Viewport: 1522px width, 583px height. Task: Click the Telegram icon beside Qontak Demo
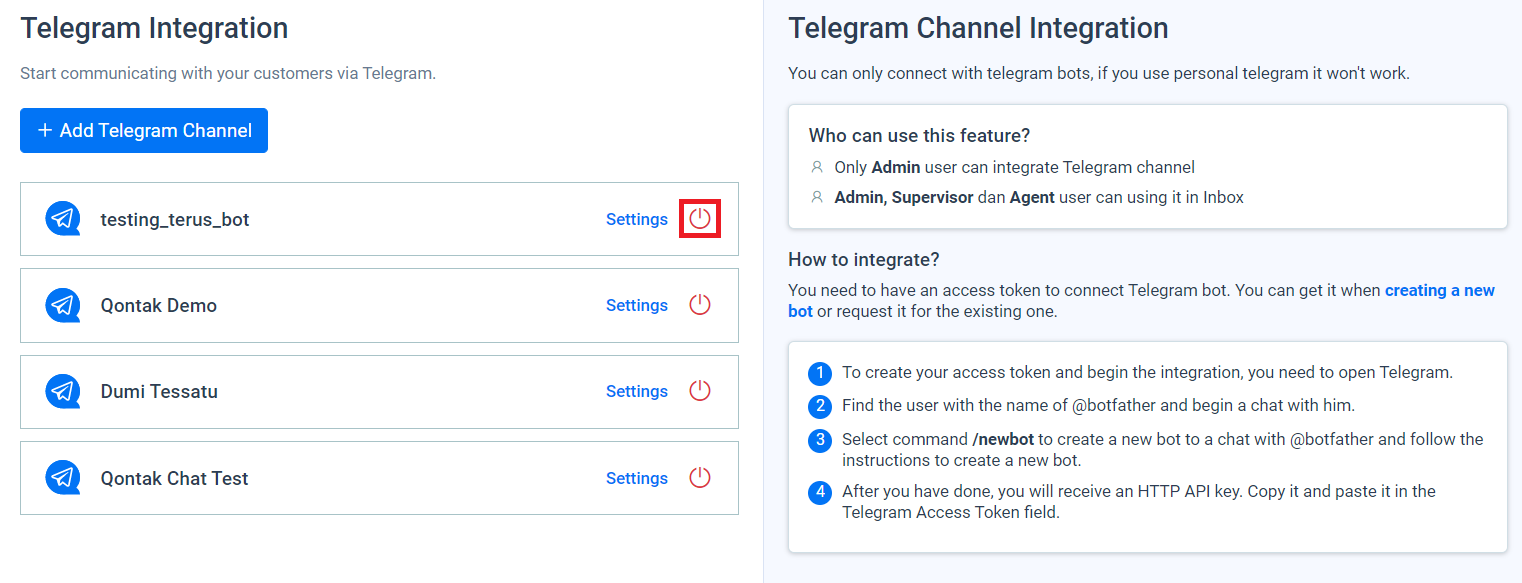point(63,305)
